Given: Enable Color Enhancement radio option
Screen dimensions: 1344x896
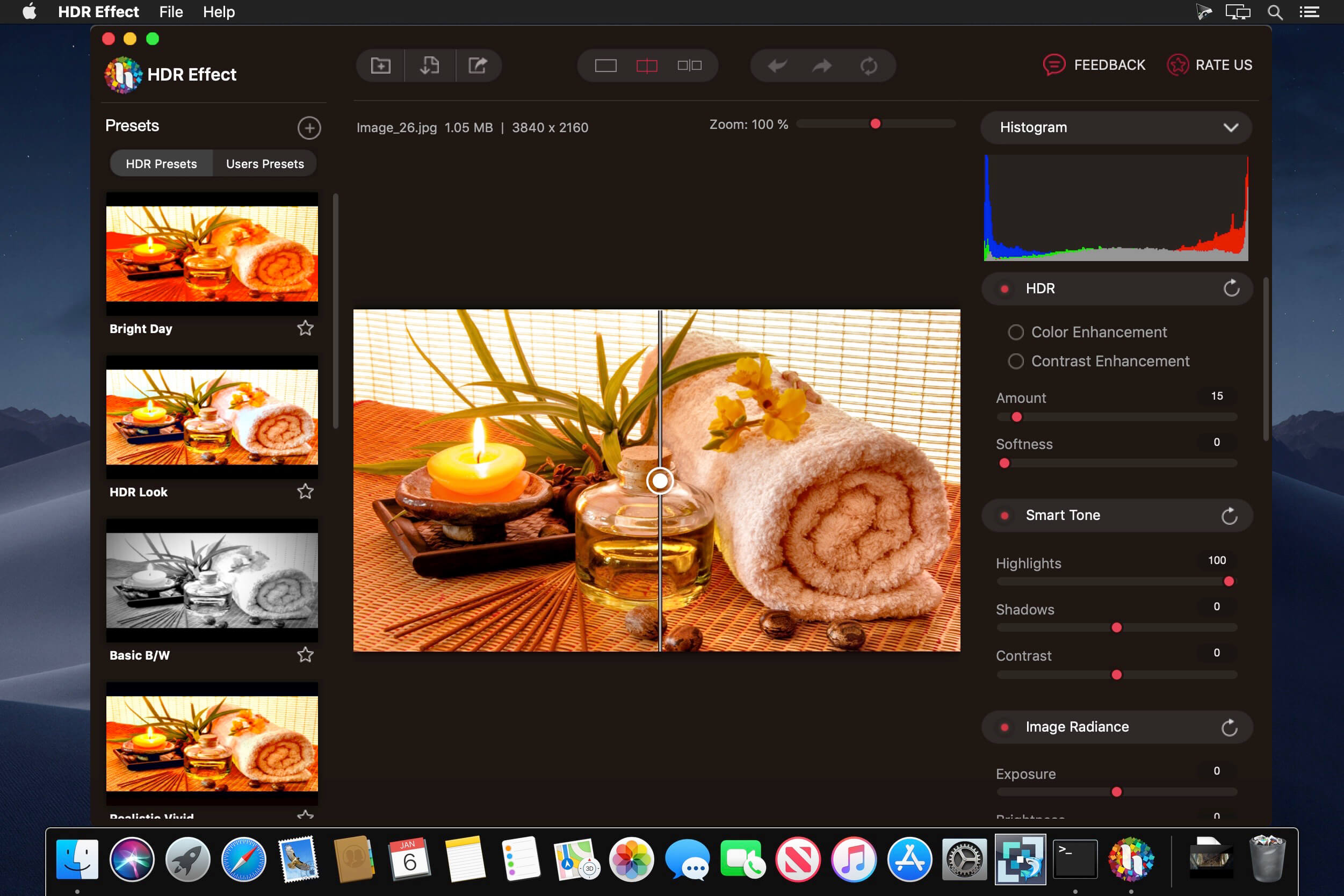Looking at the screenshot, I should point(1015,332).
